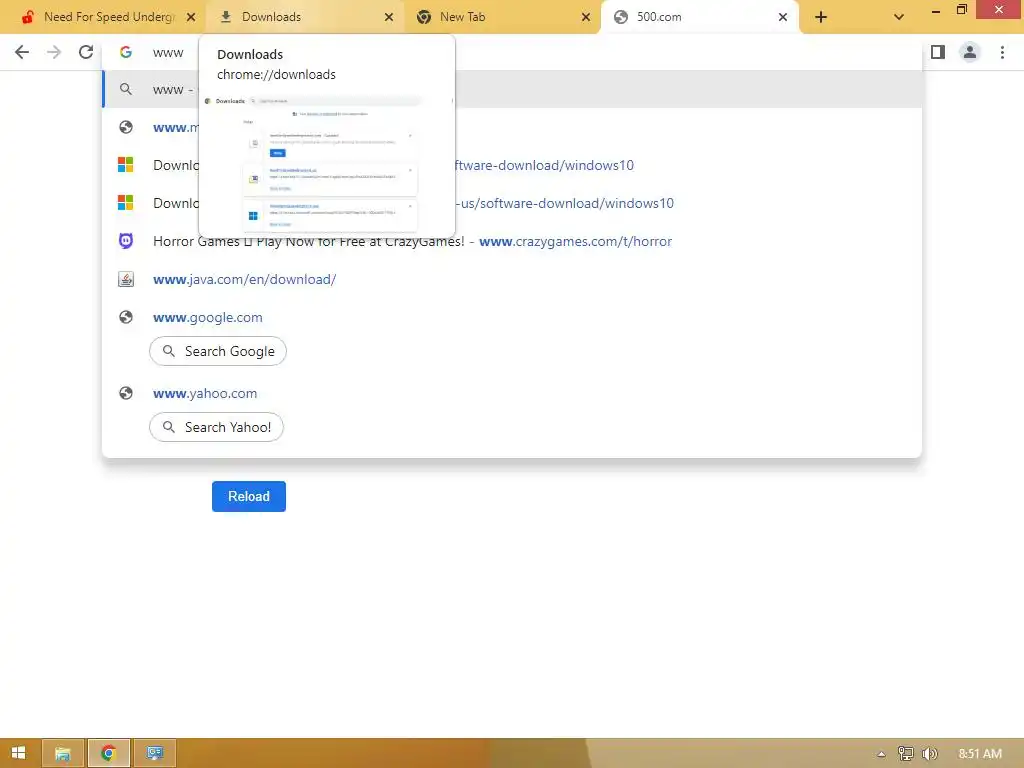This screenshot has height=768, width=1024.
Task: Switch to the New Tab tab
Action: click(500, 17)
